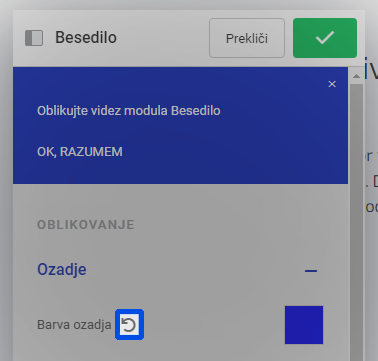
Task: Click the scrollbar up arrow
Action: [356, 76]
